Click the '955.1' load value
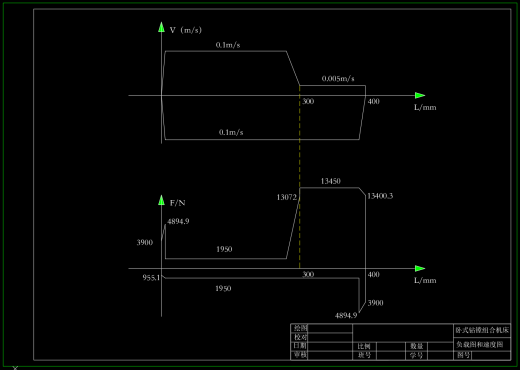This screenshot has width=520, height=370. point(152,278)
